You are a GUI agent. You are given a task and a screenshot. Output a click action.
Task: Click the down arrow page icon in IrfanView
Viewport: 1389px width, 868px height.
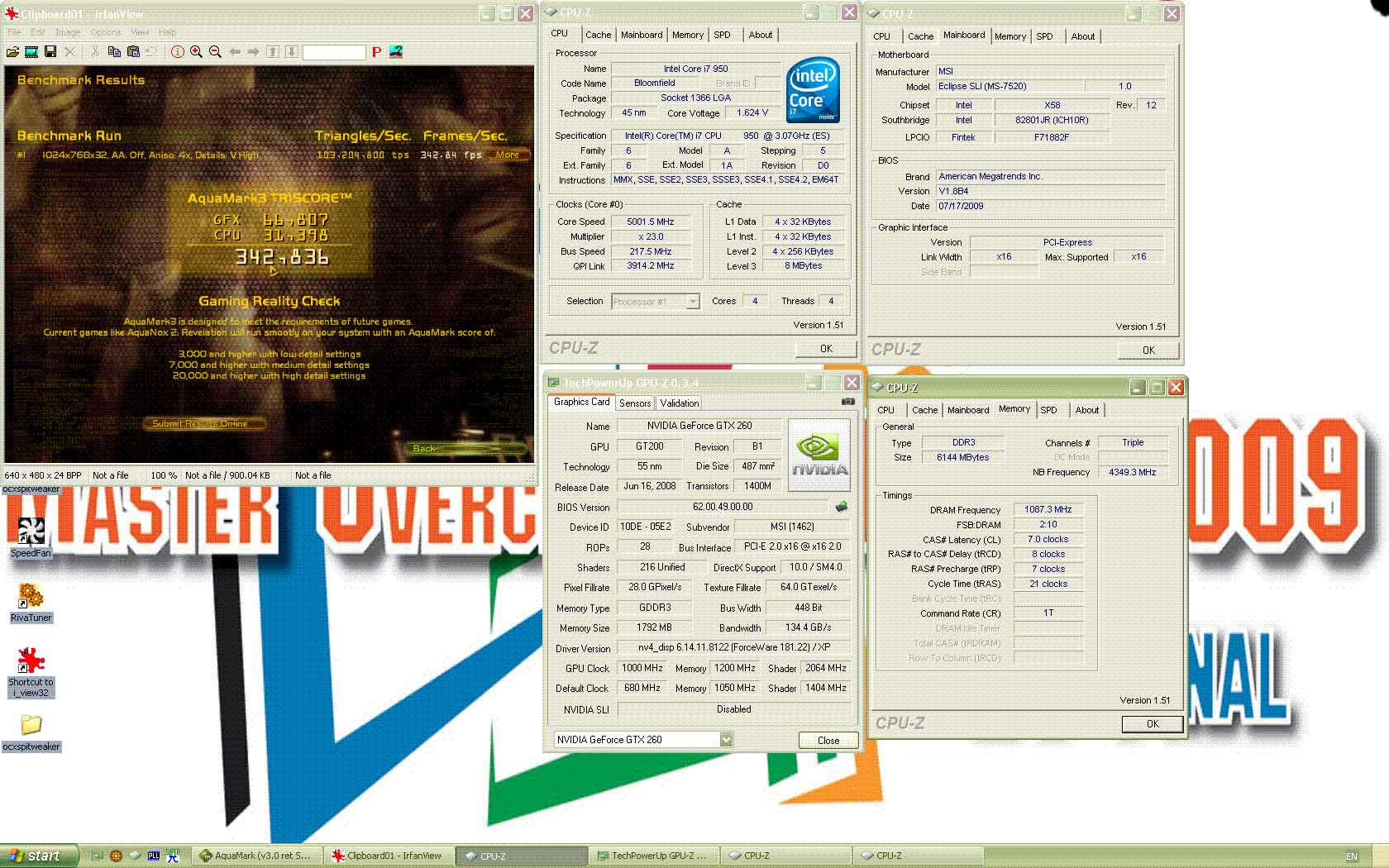291,51
